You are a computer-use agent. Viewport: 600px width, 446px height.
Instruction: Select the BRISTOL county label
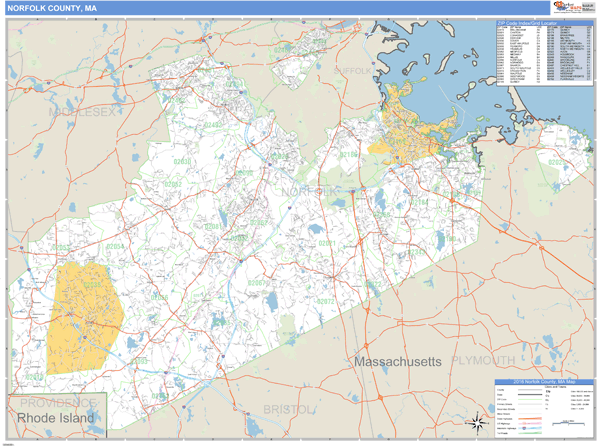[288, 410]
